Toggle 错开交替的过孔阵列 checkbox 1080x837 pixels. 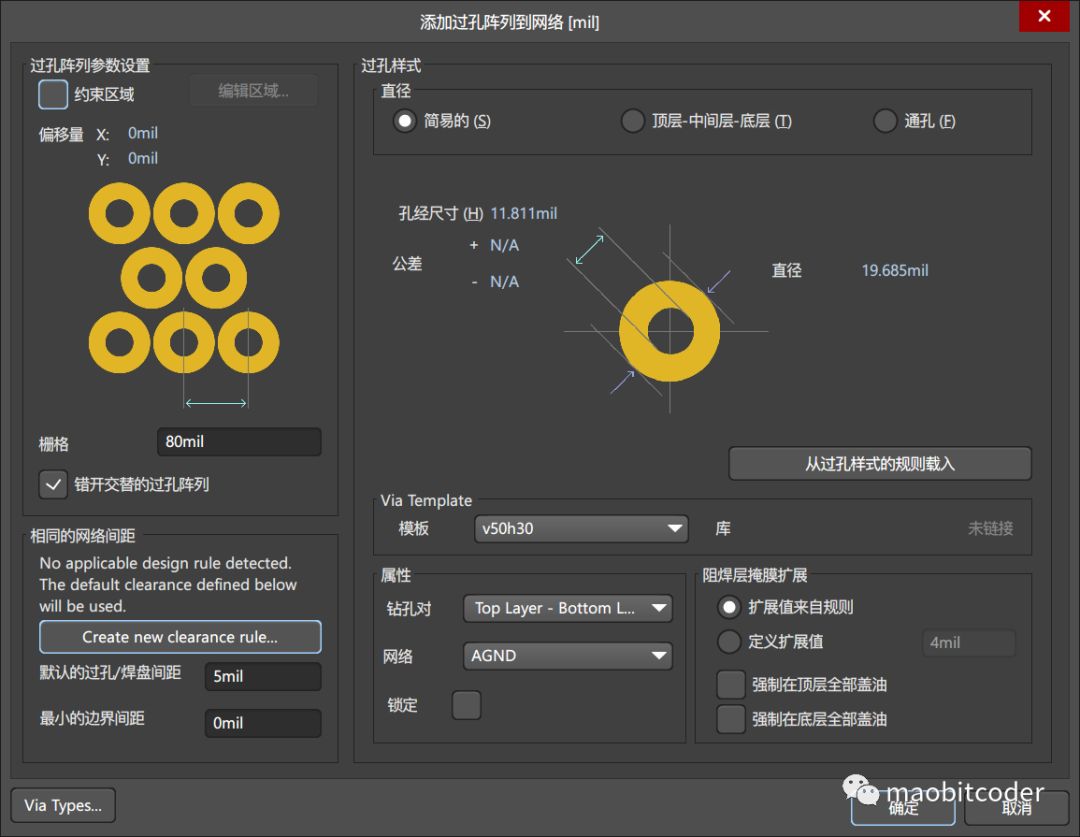(53, 484)
